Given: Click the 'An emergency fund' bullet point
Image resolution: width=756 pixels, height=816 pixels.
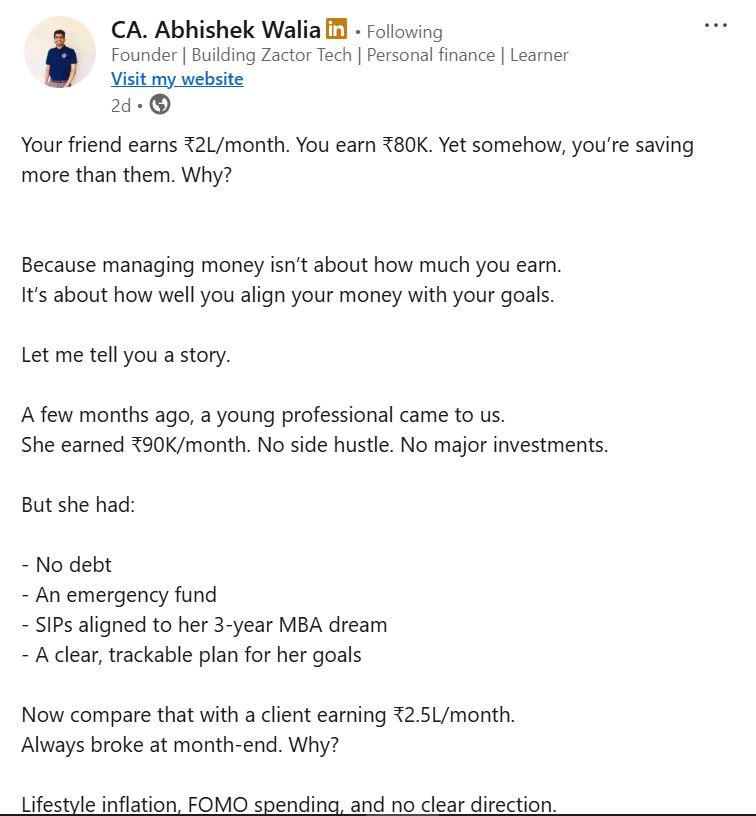Looking at the screenshot, I should pyautogui.click(x=119, y=595).
